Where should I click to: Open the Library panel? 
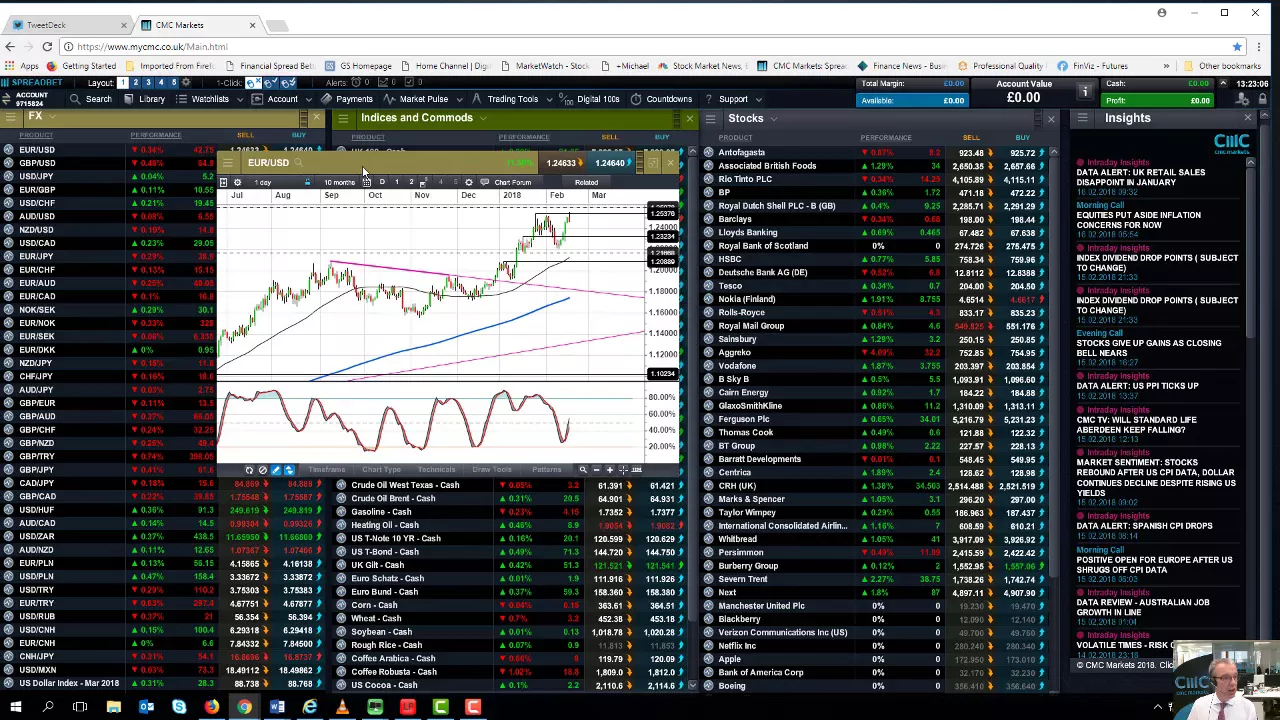coord(145,99)
